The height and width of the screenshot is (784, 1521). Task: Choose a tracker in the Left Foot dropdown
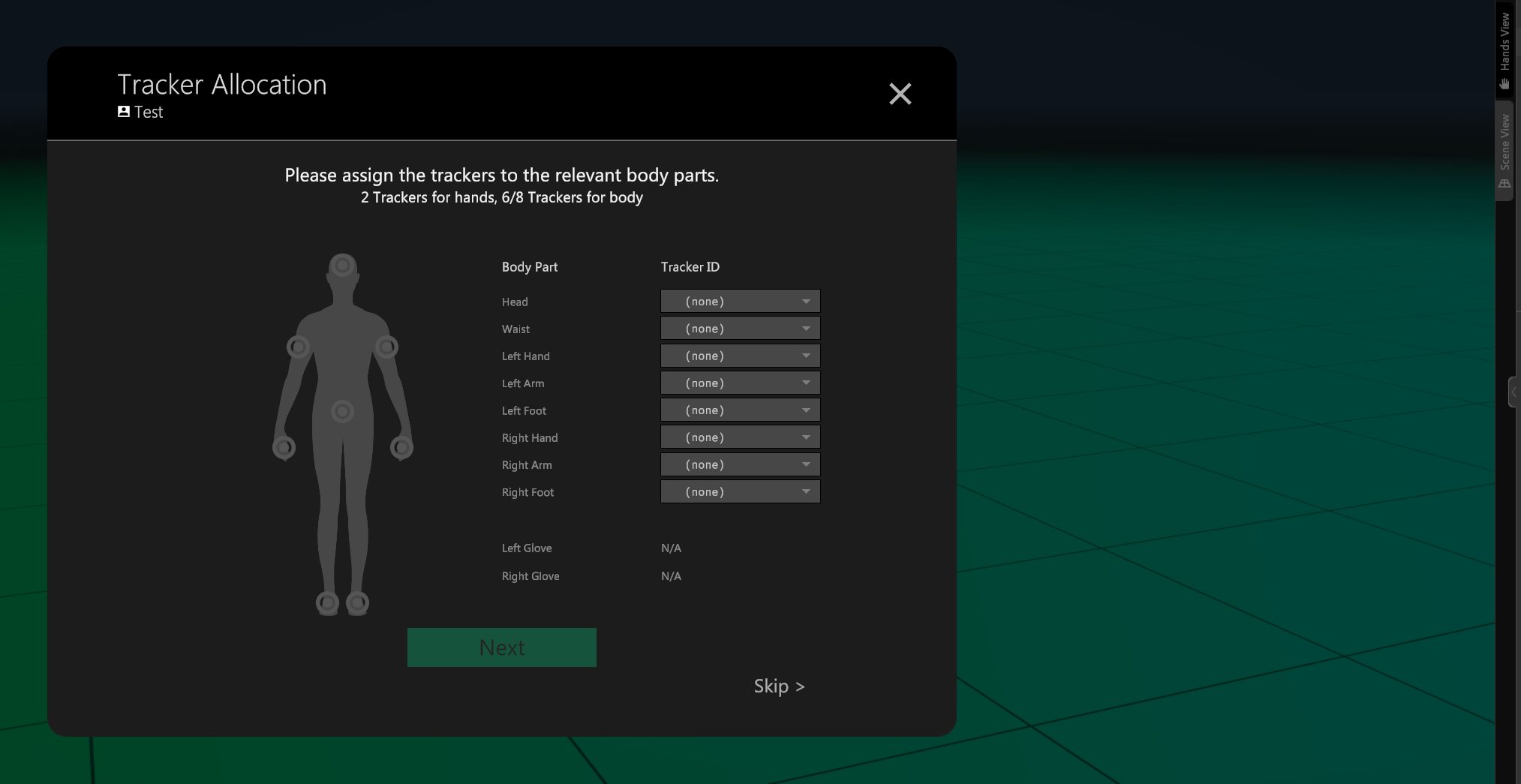(x=740, y=410)
